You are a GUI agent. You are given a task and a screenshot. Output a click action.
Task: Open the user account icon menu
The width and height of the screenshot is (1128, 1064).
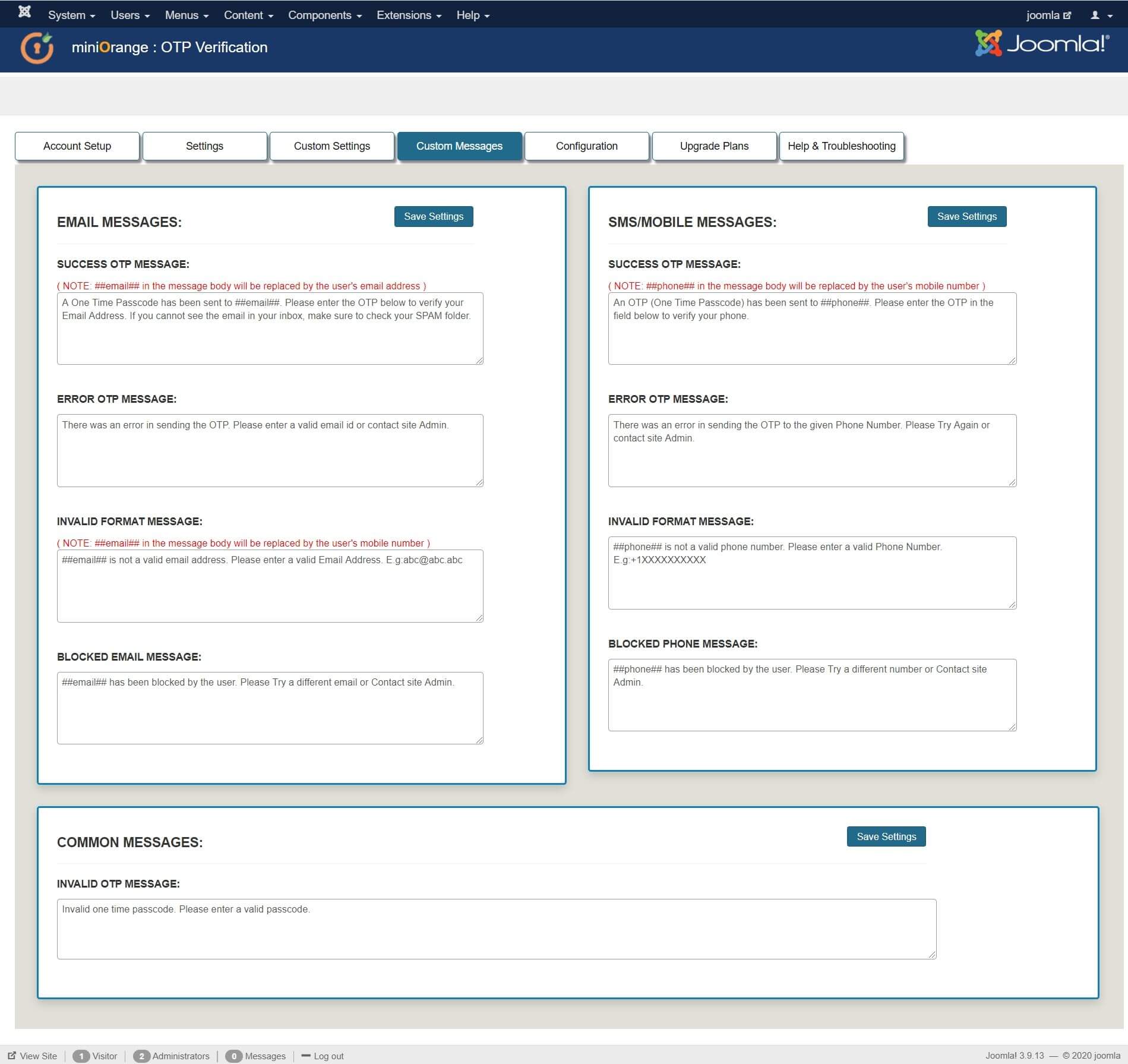pos(1100,15)
